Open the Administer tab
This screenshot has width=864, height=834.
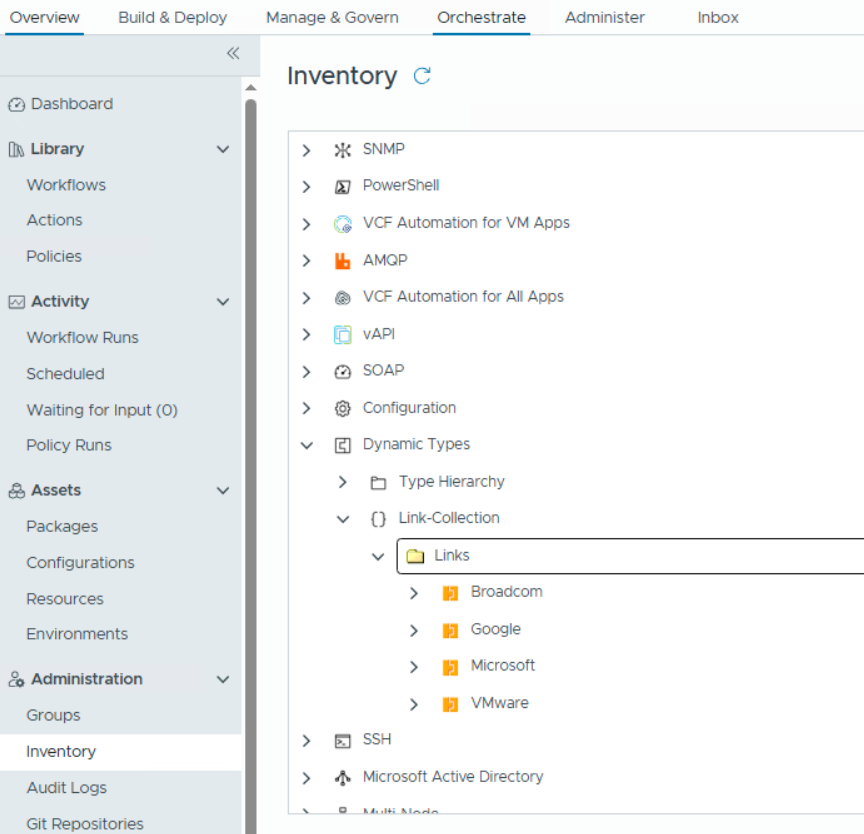(604, 17)
